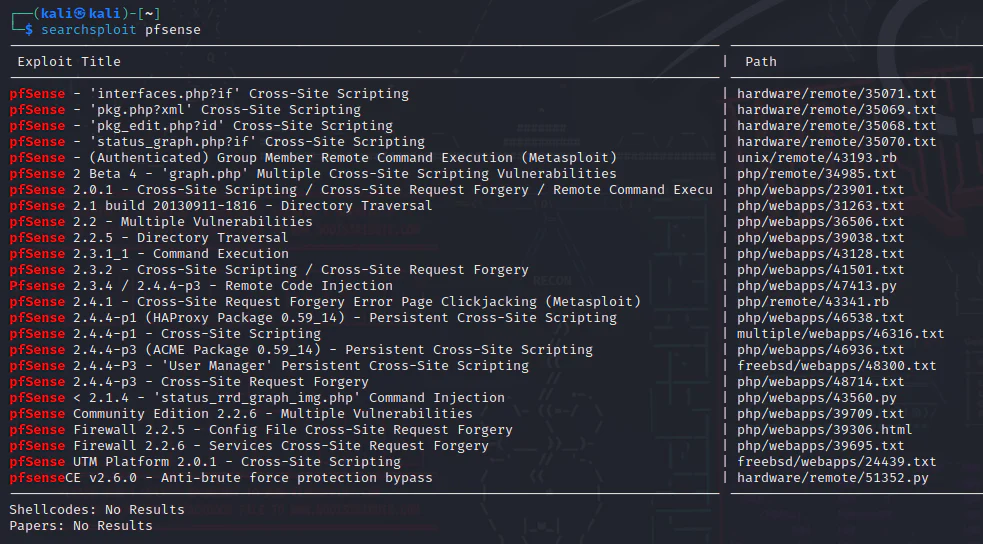Screen dimensions: 983x544
Task: Click path freebsd/webapps/24439.txt
Action: [x=836, y=461]
